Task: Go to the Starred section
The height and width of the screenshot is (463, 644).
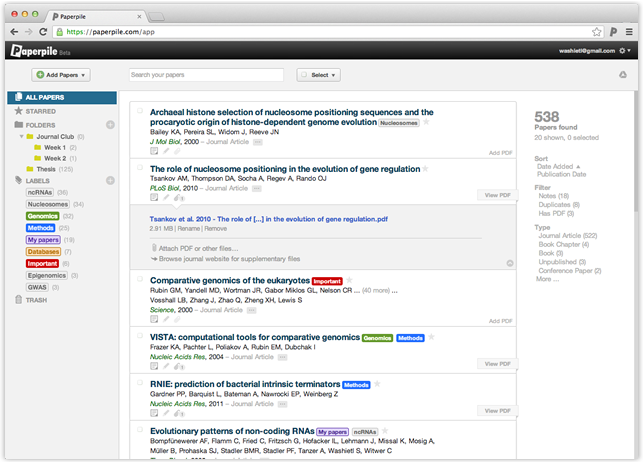Action: [41, 111]
